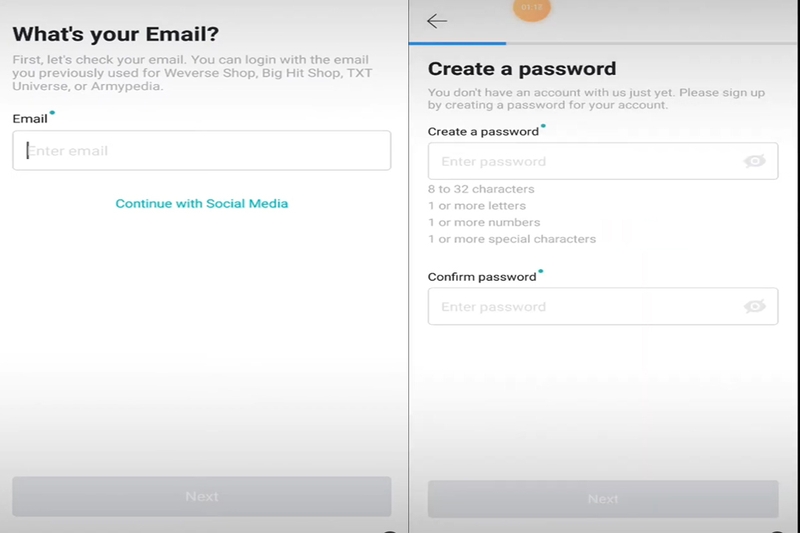This screenshot has height=533, width=800.
Task: Select the "1 or more special characters" requirement
Action: (511, 239)
